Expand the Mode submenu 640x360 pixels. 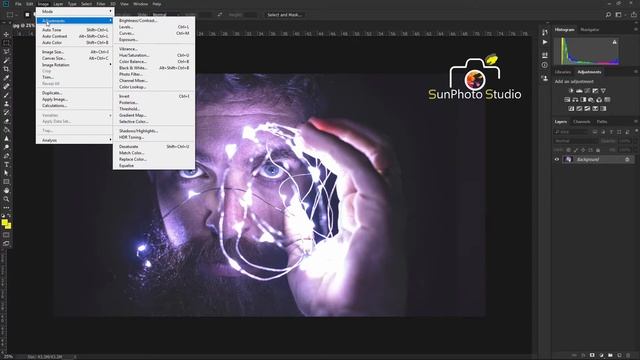click(x=75, y=11)
